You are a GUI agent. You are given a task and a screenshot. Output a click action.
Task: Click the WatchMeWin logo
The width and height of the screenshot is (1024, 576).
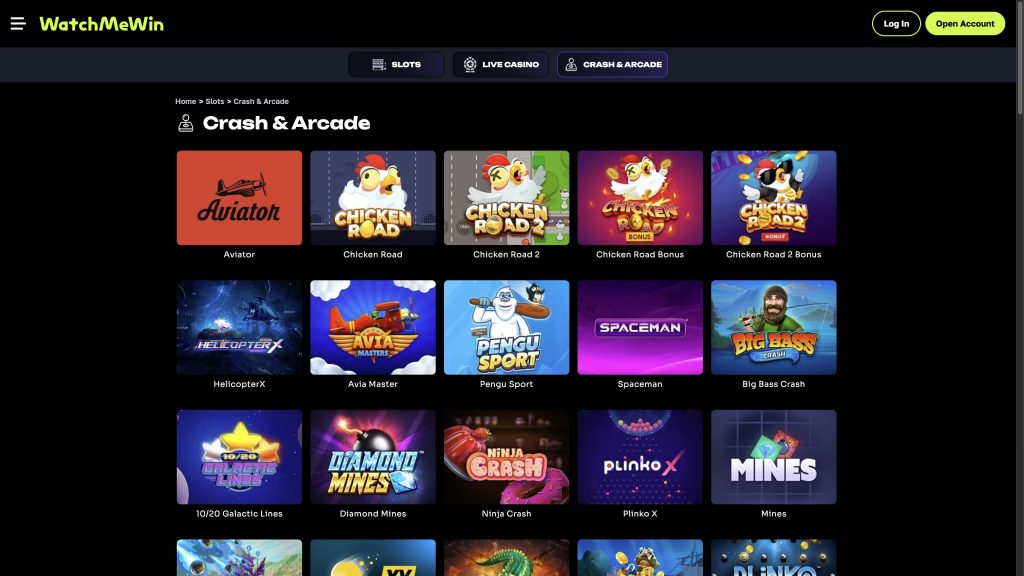click(x=102, y=24)
